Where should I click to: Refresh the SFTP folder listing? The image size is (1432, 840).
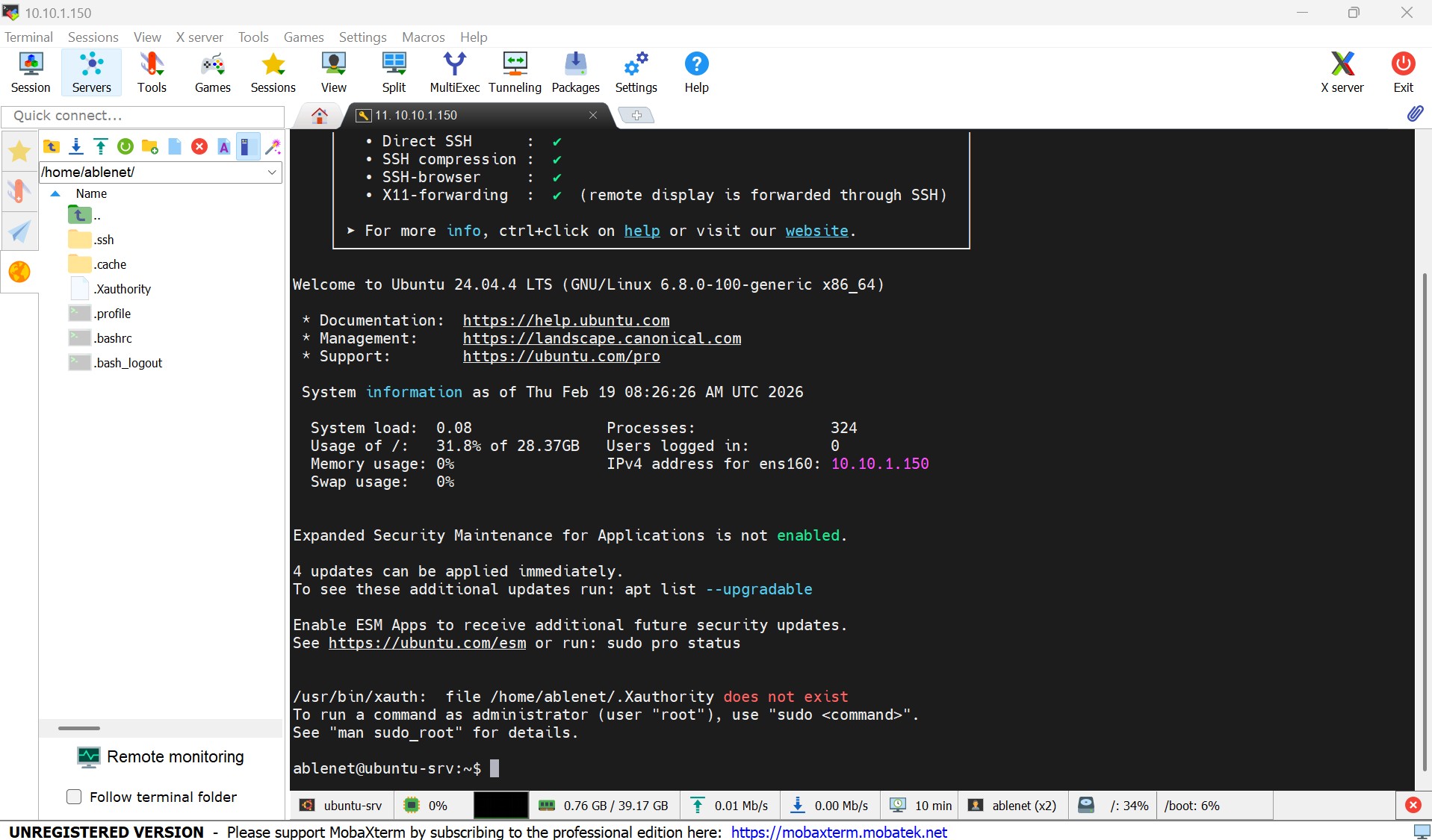pyautogui.click(x=125, y=146)
